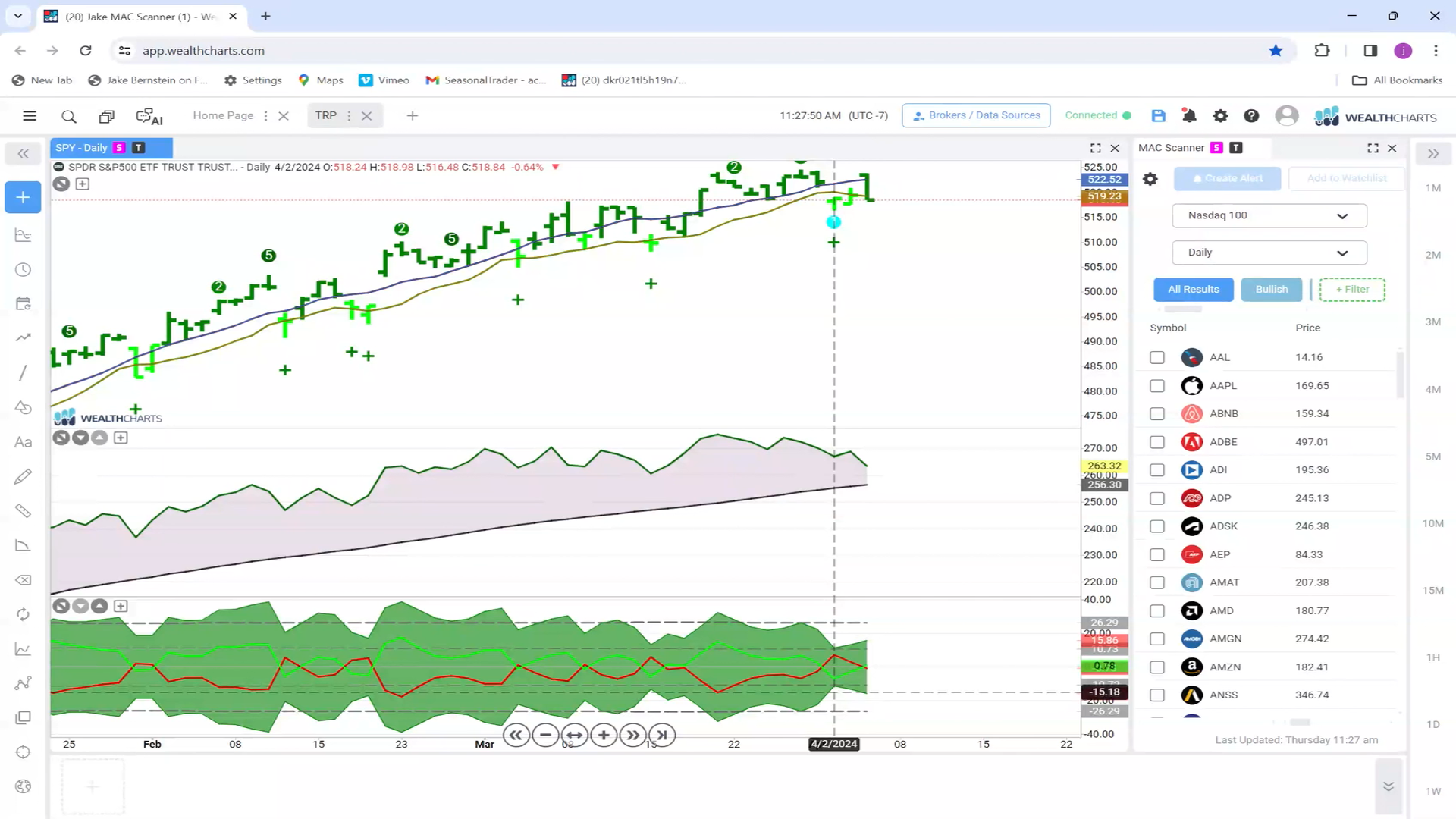
Task: Open MAC Scanner settings gear
Action: pyautogui.click(x=1150, y=179)
